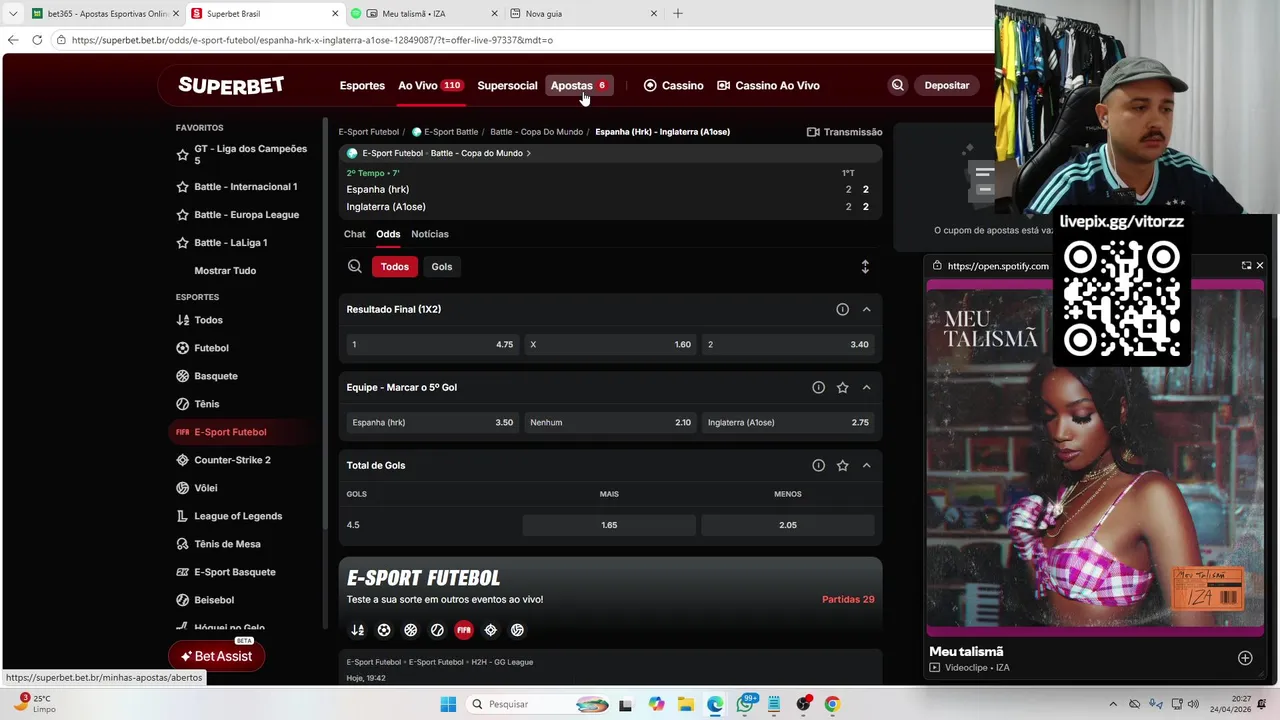
Task: Bet Mais 4.5 goals at 1.65
Action: coord(609,525)
